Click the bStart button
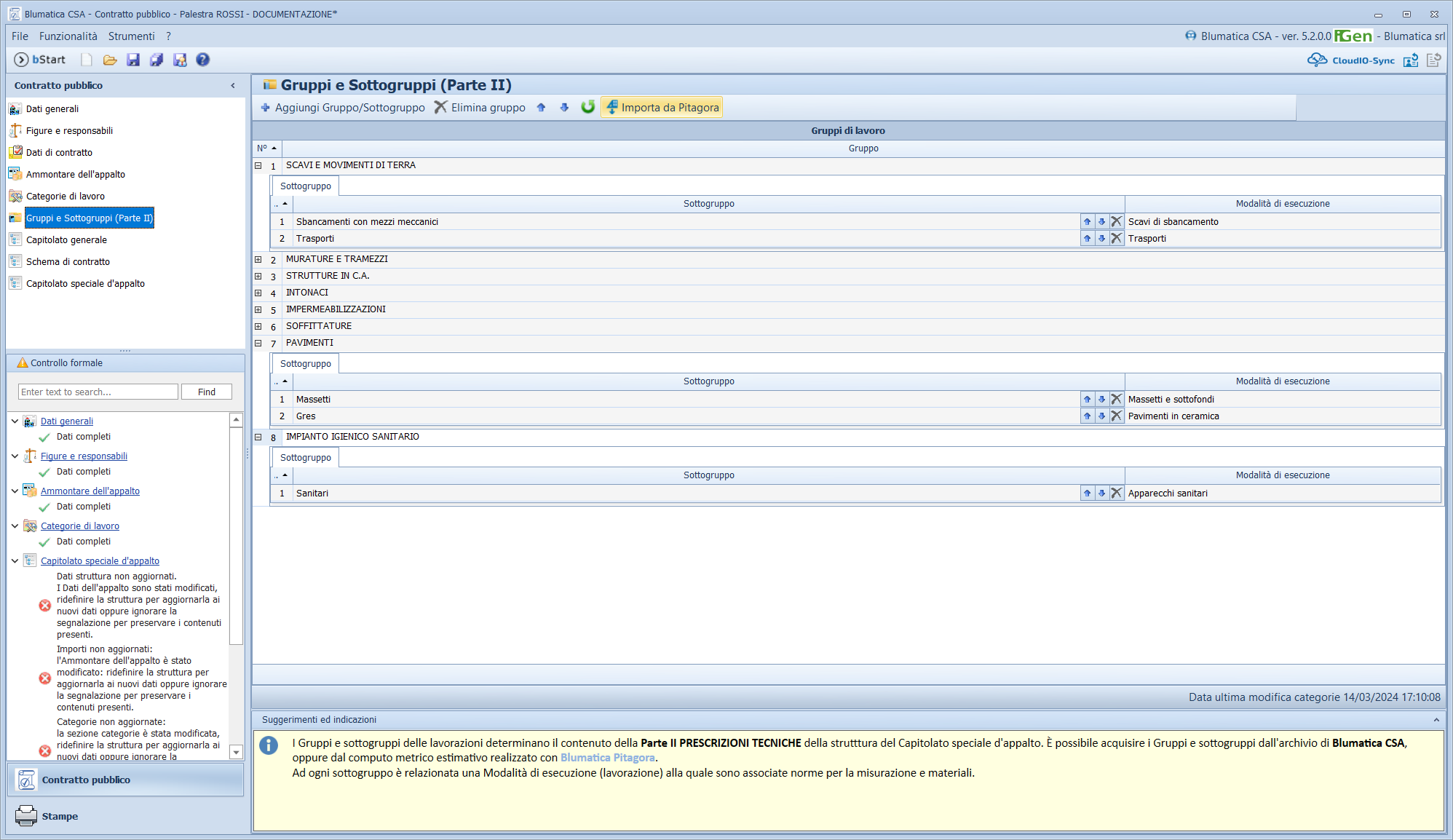This screenshot has height=840, width=1453. [x=40, y=60]
